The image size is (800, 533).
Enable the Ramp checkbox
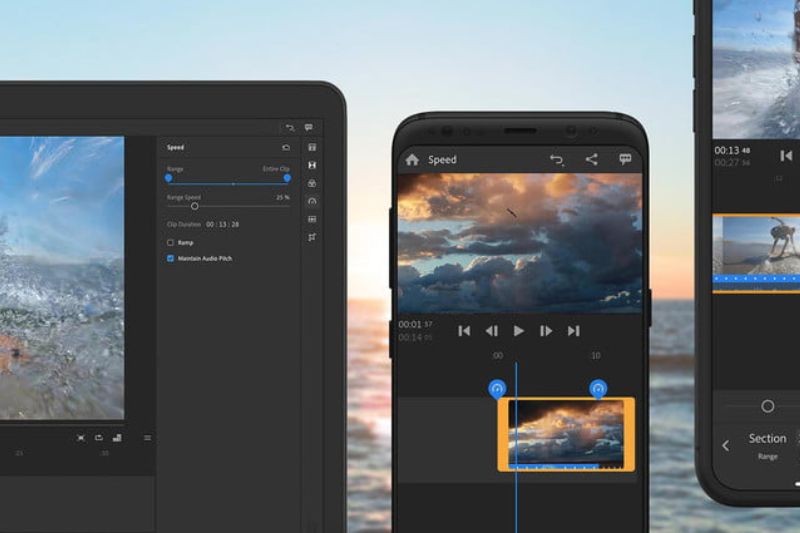point(170,242)
